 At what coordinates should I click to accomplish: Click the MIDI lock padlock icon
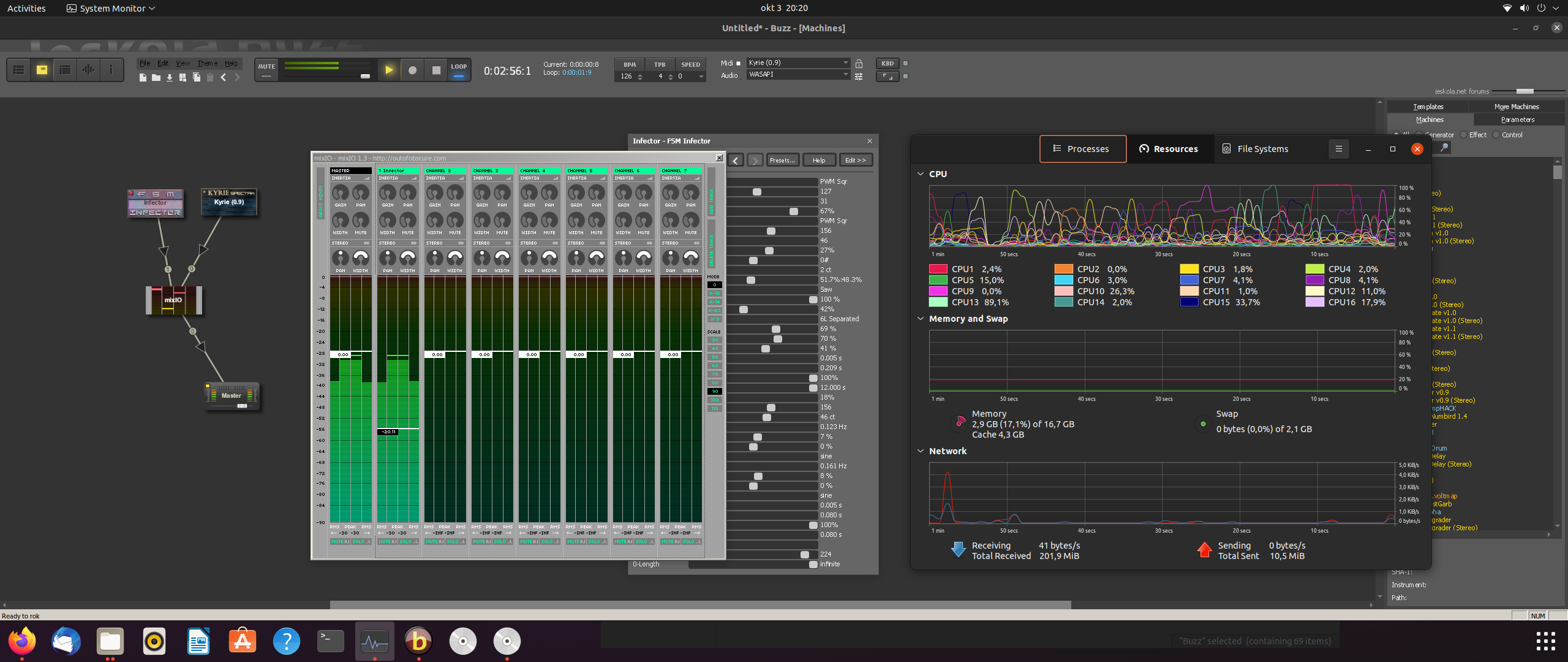click(859, 64)
